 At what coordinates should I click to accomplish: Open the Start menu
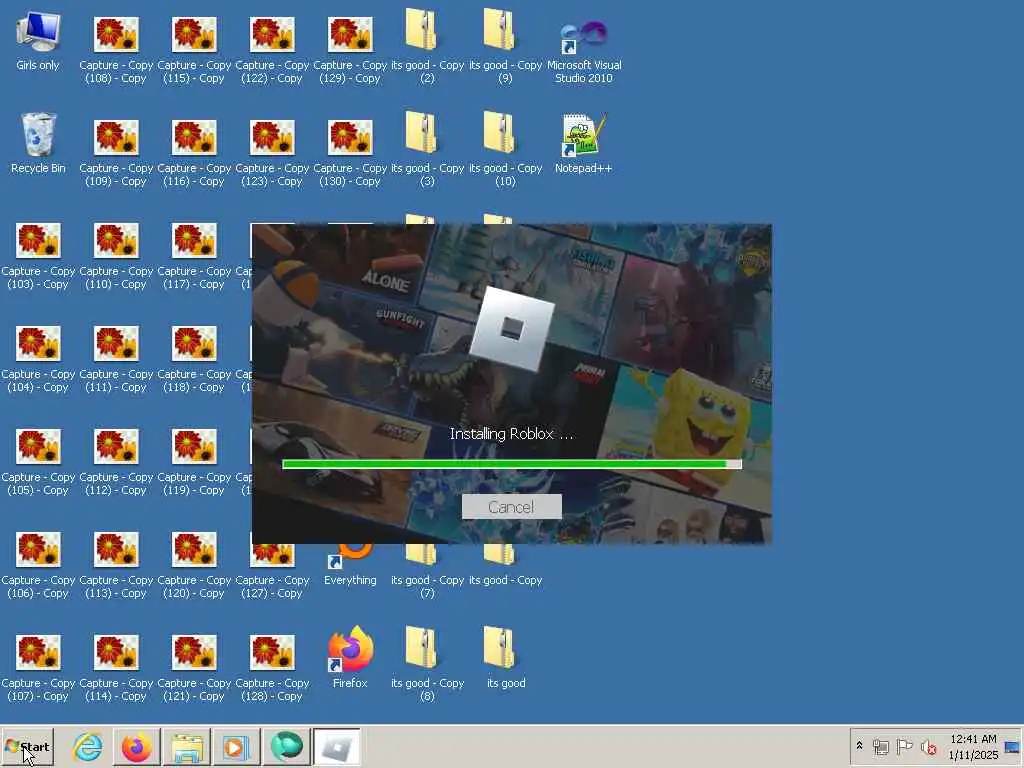(27, 746)
